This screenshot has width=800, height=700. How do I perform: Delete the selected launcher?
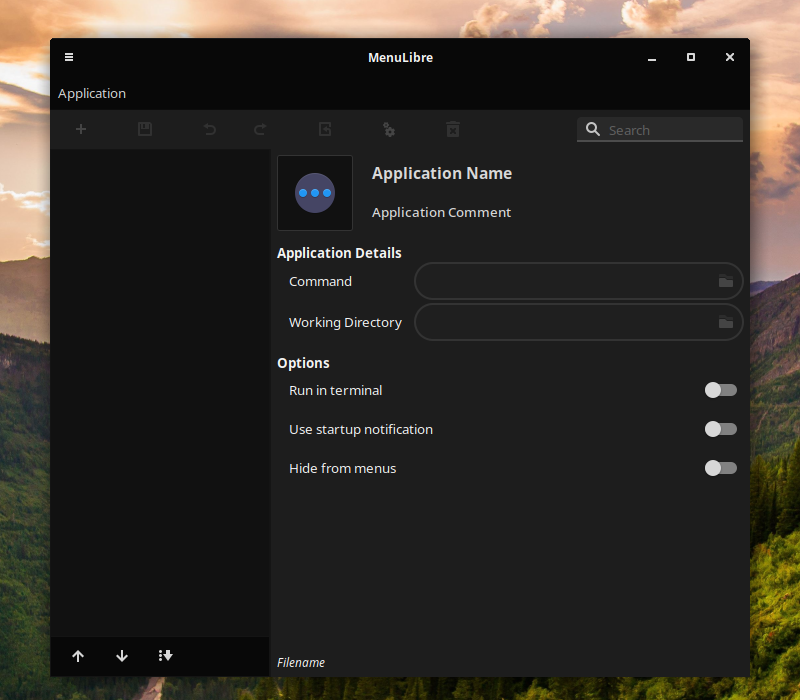click(x=453, y=129)
